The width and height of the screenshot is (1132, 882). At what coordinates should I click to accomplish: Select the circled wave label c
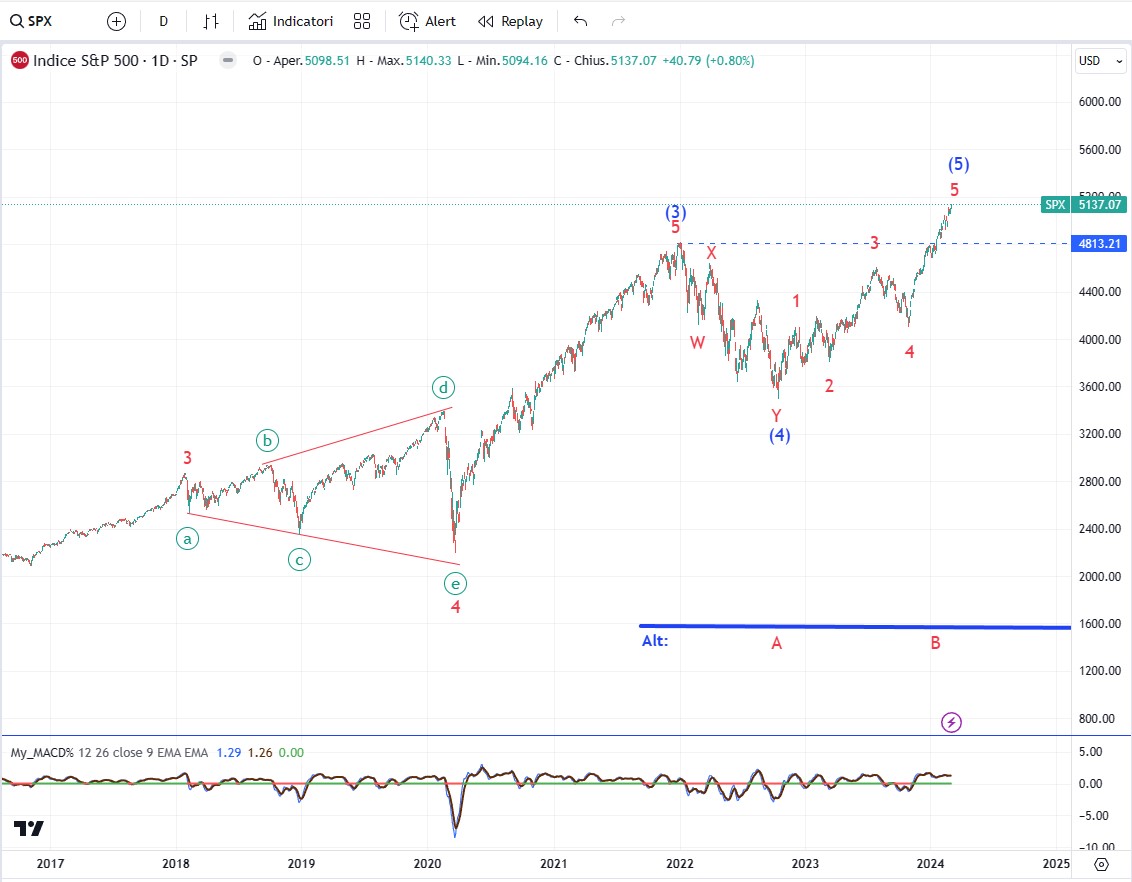(x=299, y=559)
